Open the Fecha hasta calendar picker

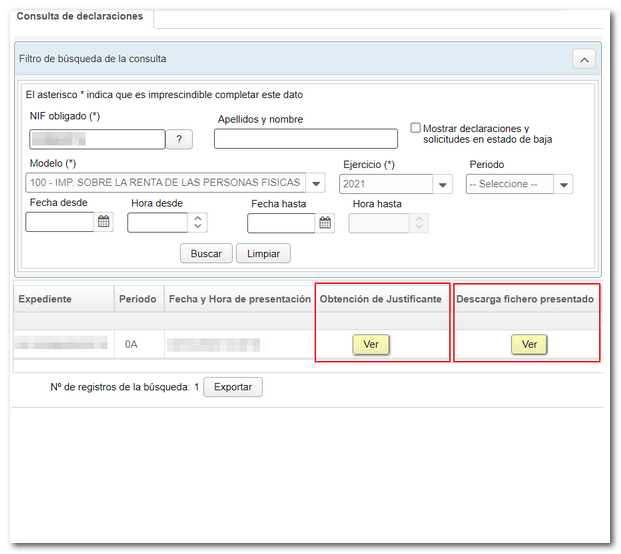(325, 223)
